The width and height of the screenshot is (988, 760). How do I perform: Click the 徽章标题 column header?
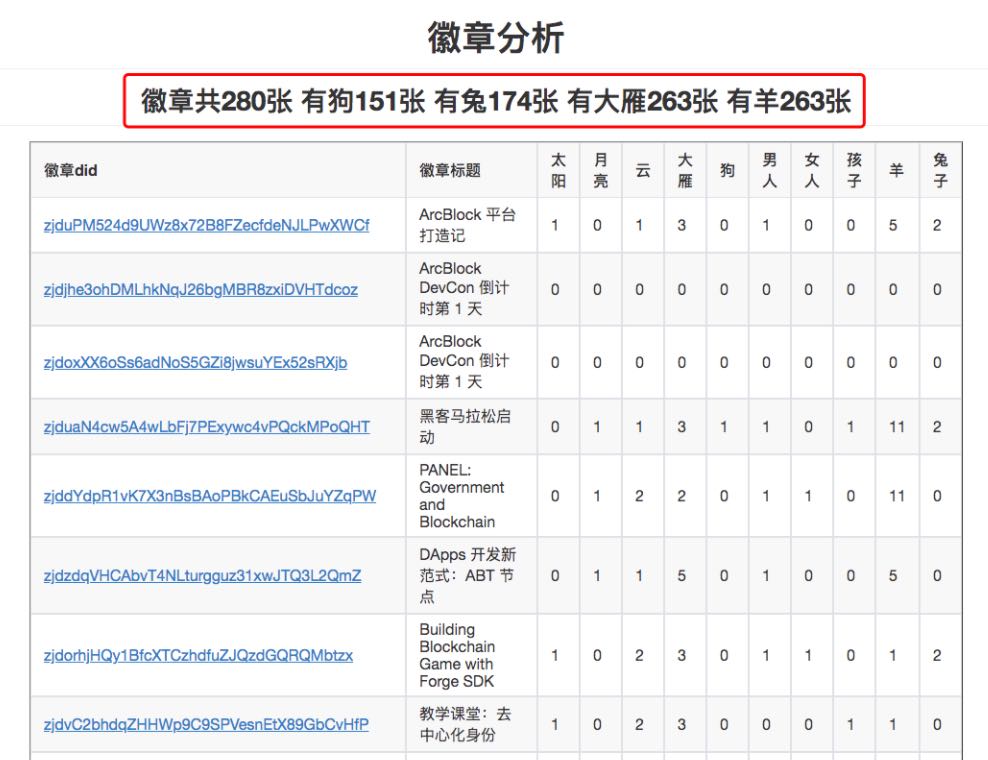point(450,170)
